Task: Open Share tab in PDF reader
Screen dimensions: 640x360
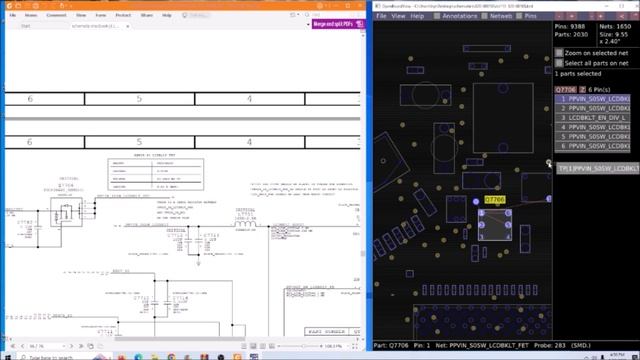Action: coord(147,15)
